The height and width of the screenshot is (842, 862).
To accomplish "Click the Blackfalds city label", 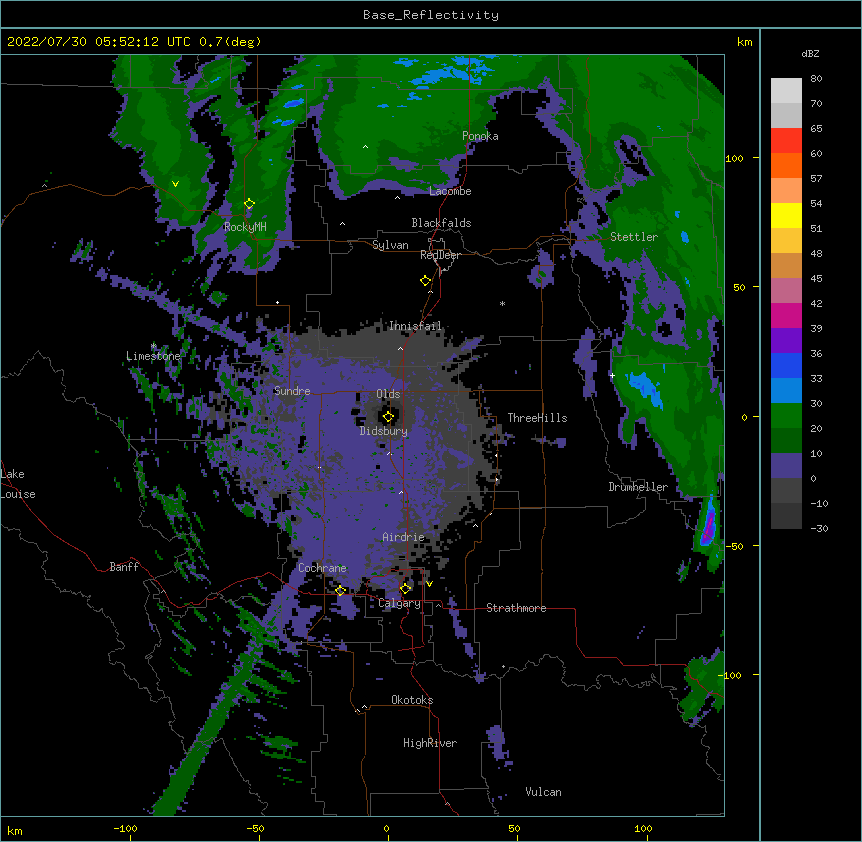I will tap(441, 223).
